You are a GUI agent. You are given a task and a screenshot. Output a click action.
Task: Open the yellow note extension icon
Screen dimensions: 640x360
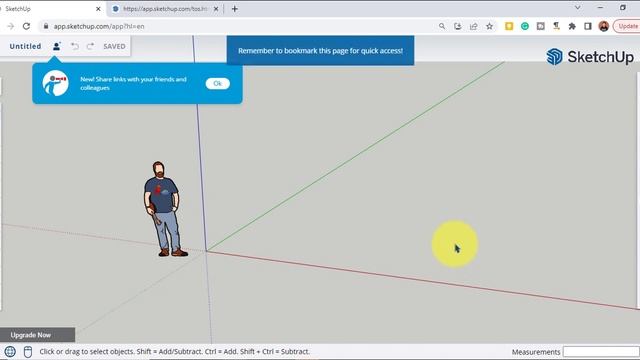point(509,26)
